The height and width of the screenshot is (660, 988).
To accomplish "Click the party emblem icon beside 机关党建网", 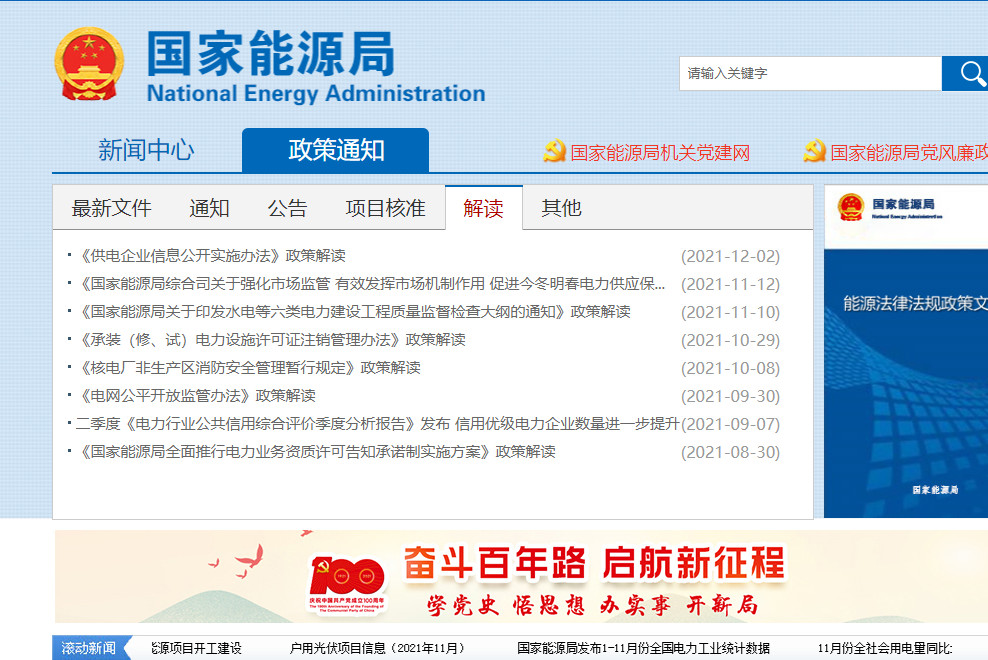I will click(x=554, y=151).
